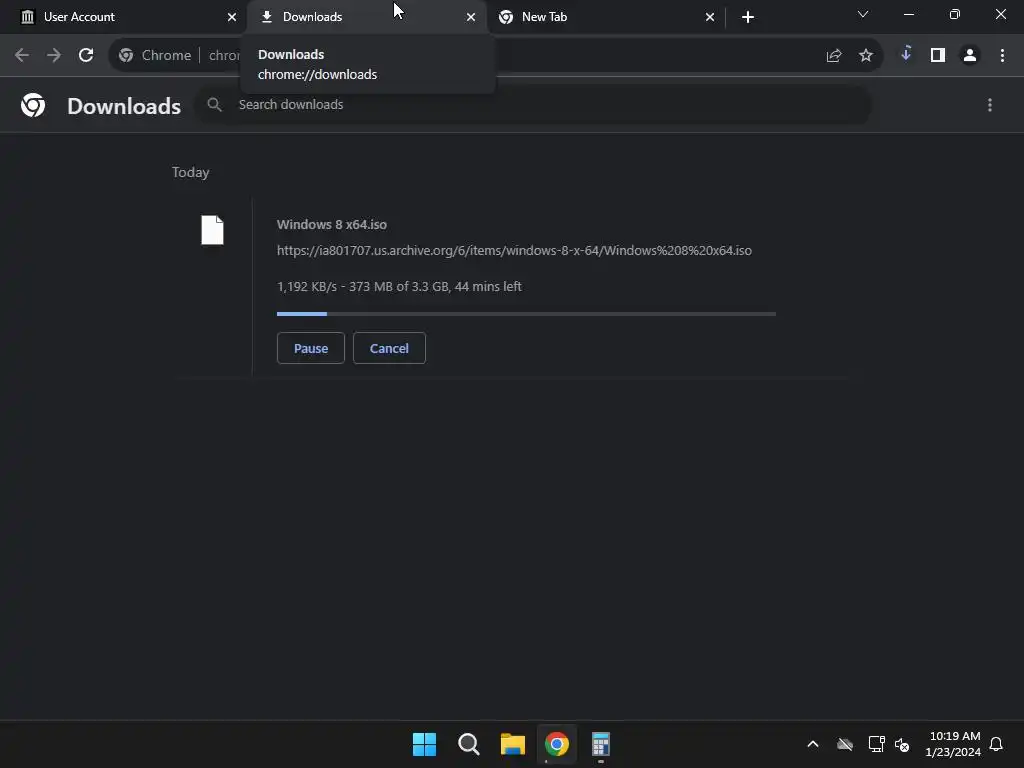This screenshot has width=1024, height=768.
Task: Open the notifications bell
Action: [x=997, y=744]
